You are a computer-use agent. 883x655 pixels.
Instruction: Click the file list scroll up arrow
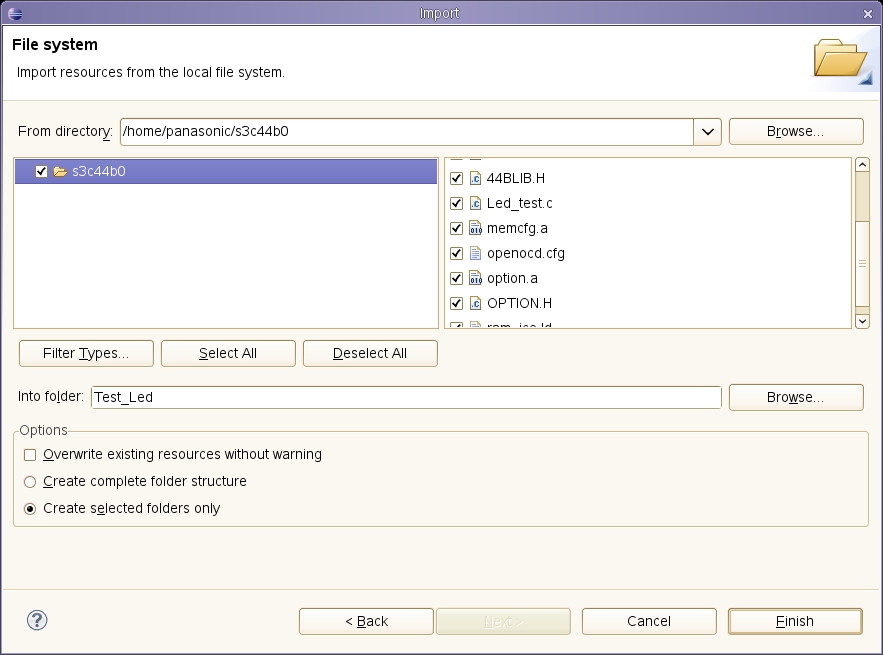click(x=862, y=164)
